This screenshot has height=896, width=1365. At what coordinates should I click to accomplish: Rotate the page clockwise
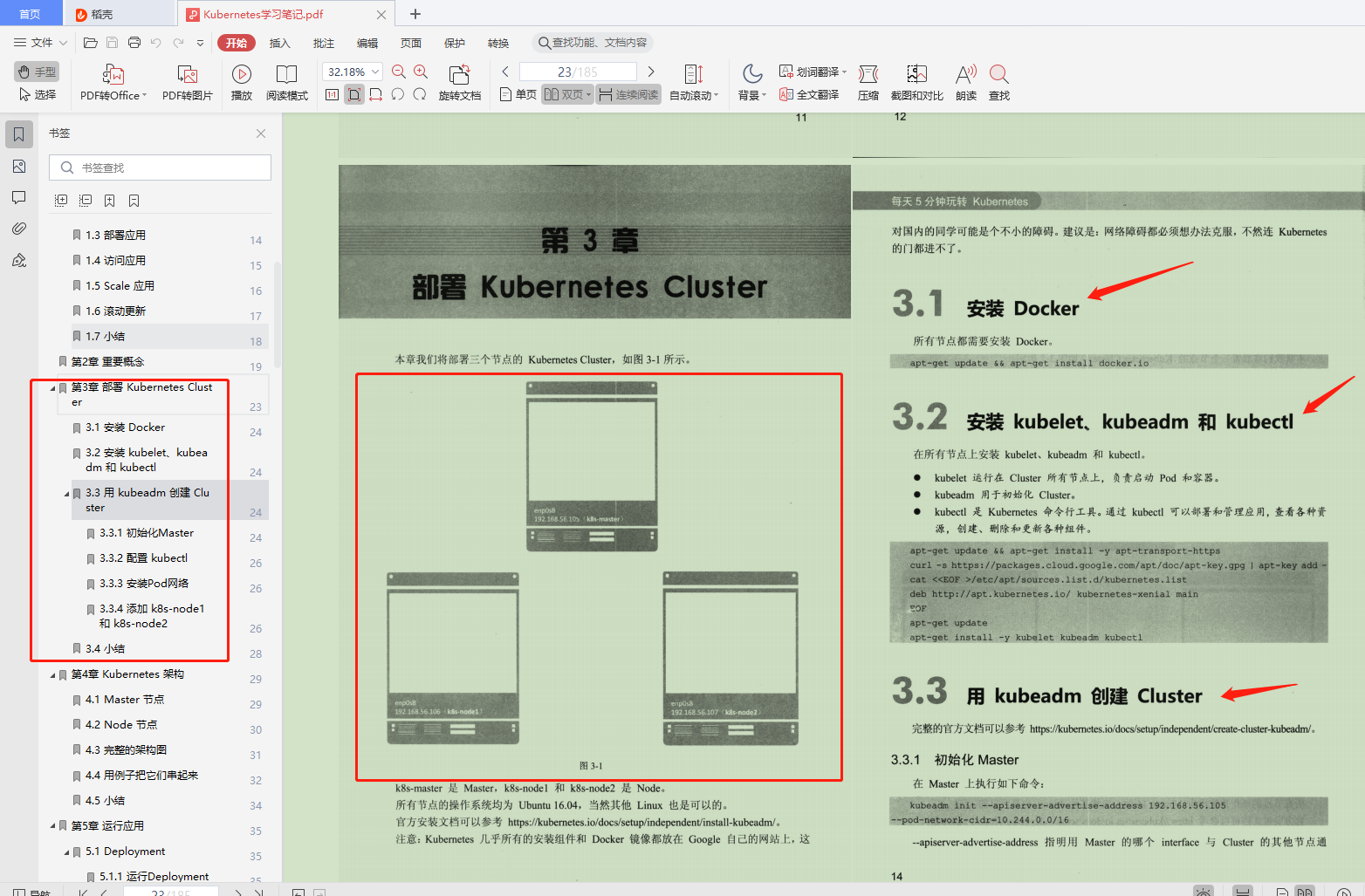[420, 94]
